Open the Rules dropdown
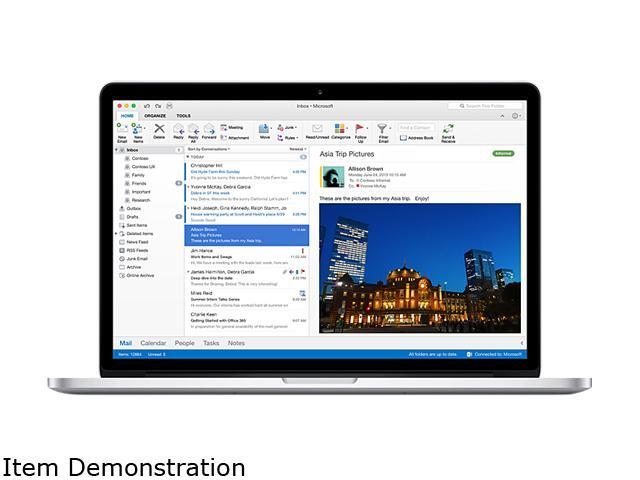 (287, 138)
